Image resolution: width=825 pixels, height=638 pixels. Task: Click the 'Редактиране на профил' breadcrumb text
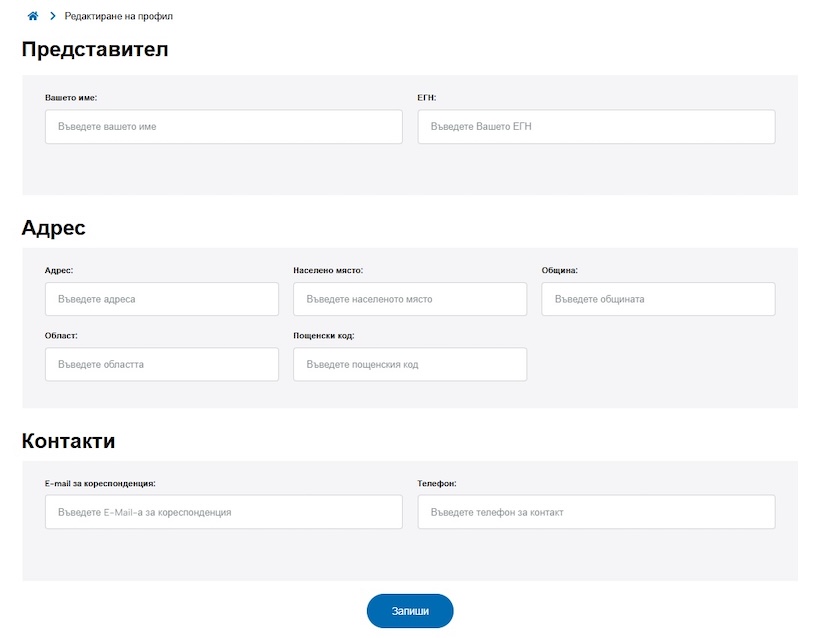coord(119,17)
